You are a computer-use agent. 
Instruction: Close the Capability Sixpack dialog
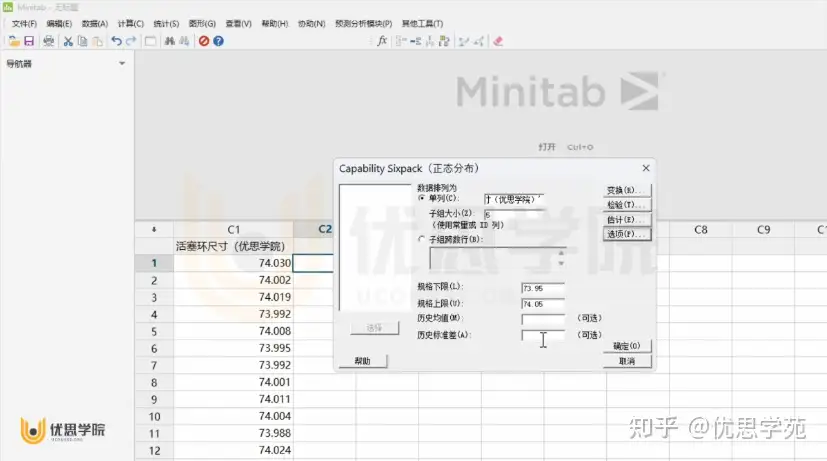[646, 168]
